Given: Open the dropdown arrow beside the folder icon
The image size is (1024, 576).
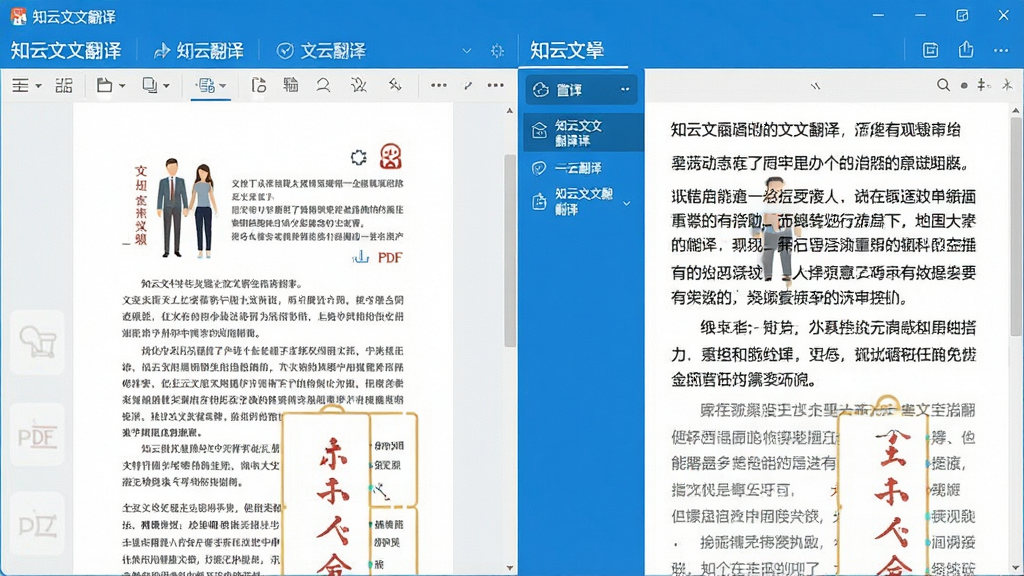Looking at the screenshot, I should [122, 86].
